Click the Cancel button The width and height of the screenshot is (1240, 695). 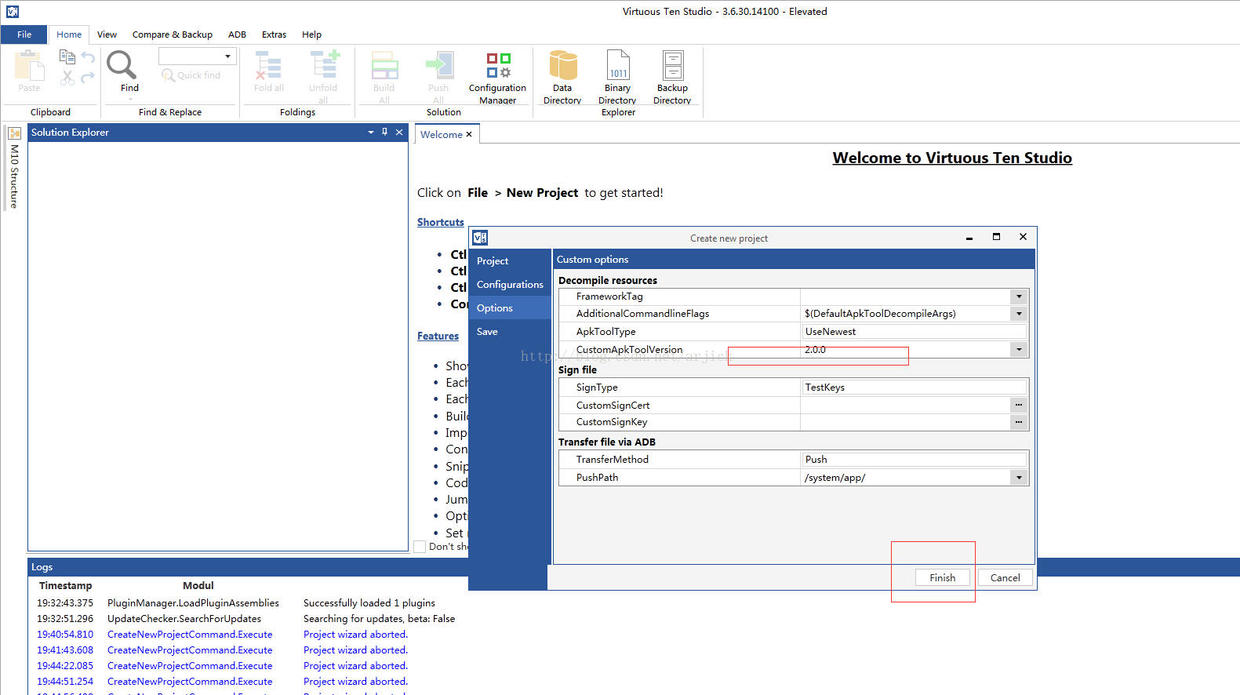click(1005, 577)
